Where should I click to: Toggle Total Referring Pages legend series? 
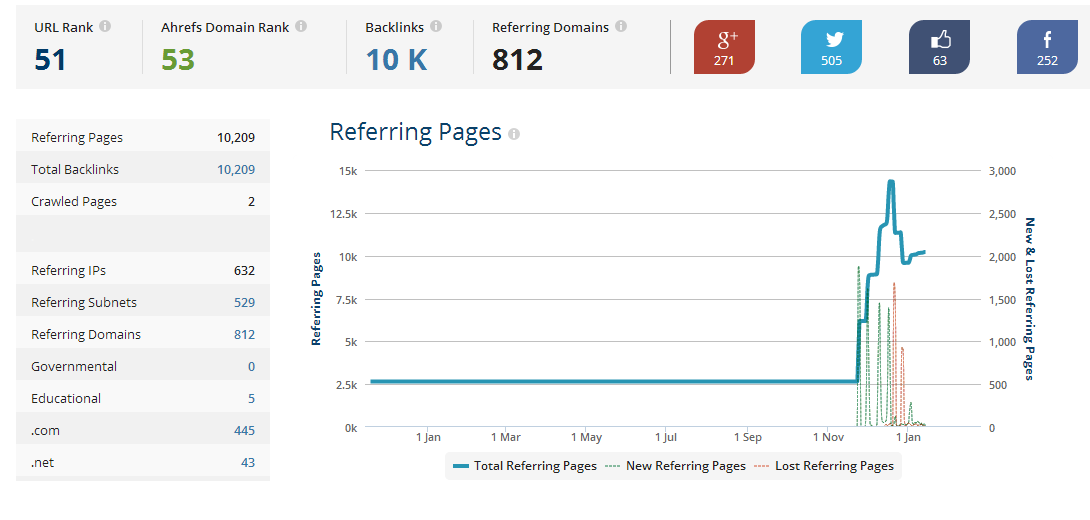tap(525, 466)
